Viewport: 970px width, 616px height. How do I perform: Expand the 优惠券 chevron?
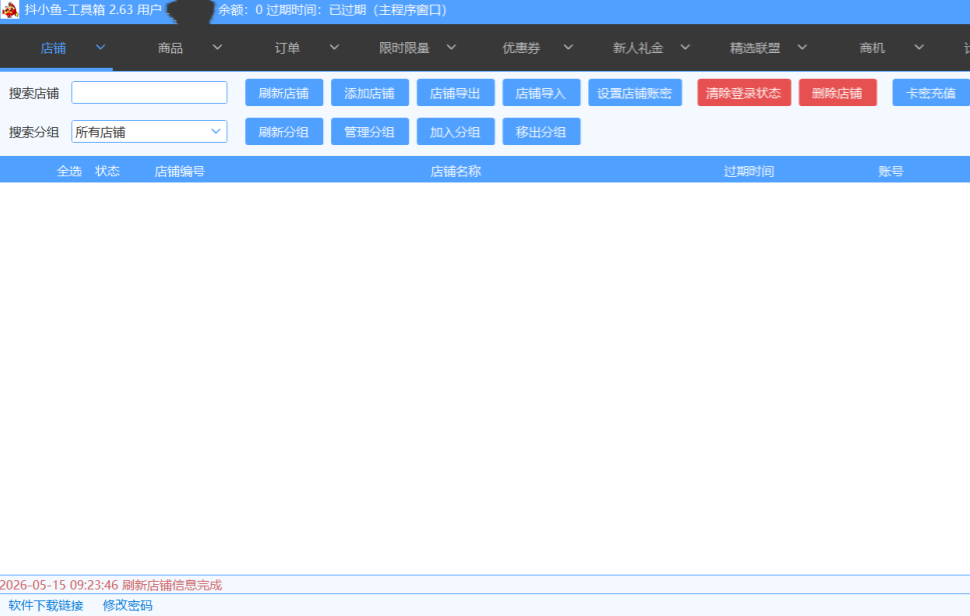click(569, 47)
